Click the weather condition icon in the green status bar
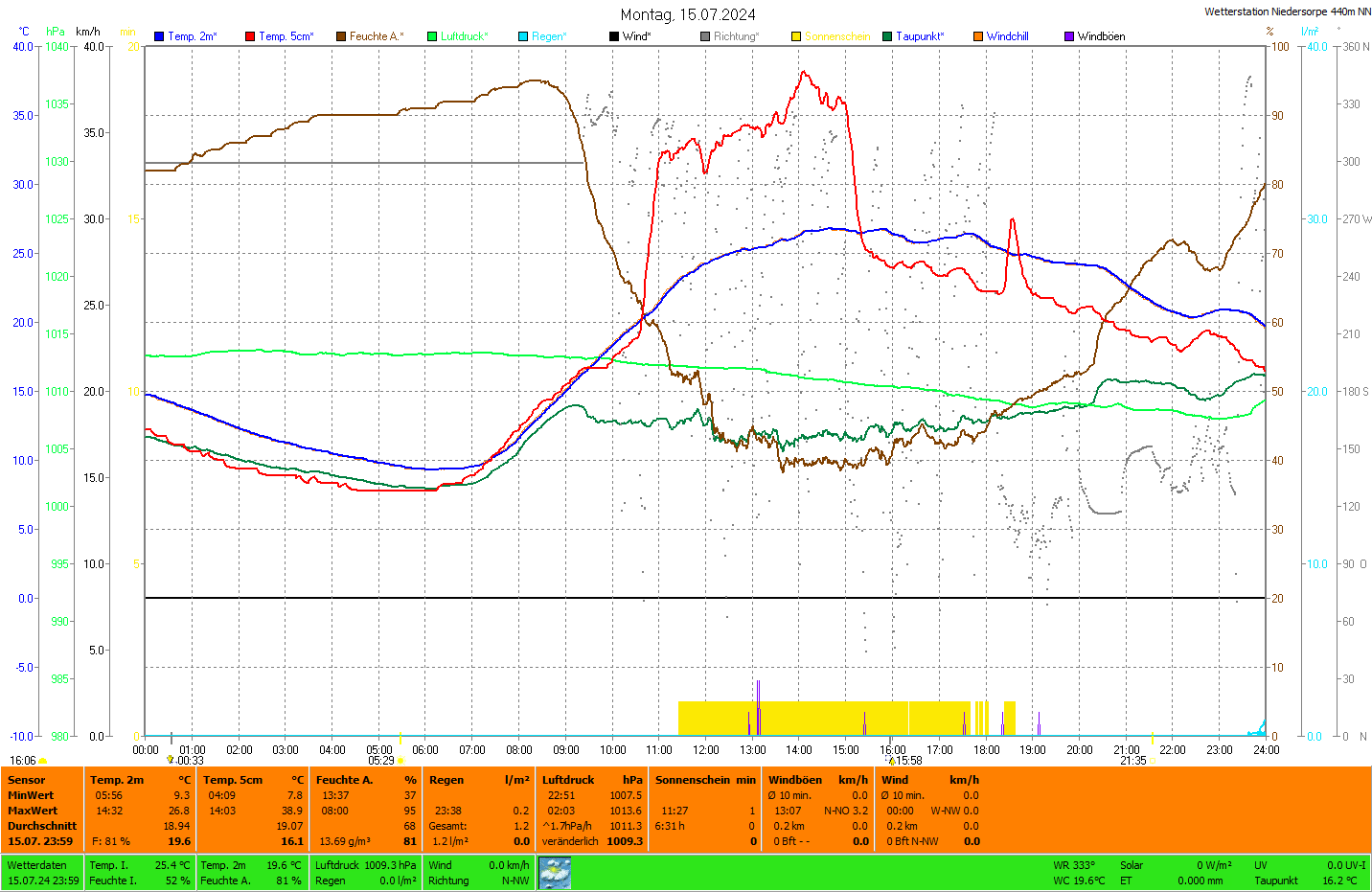 [x=555, y=873]
